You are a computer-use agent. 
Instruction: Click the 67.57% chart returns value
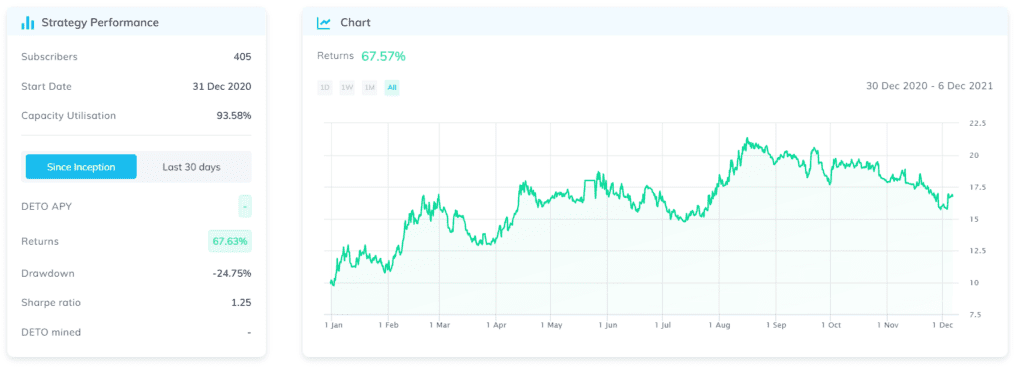[383, 56]
